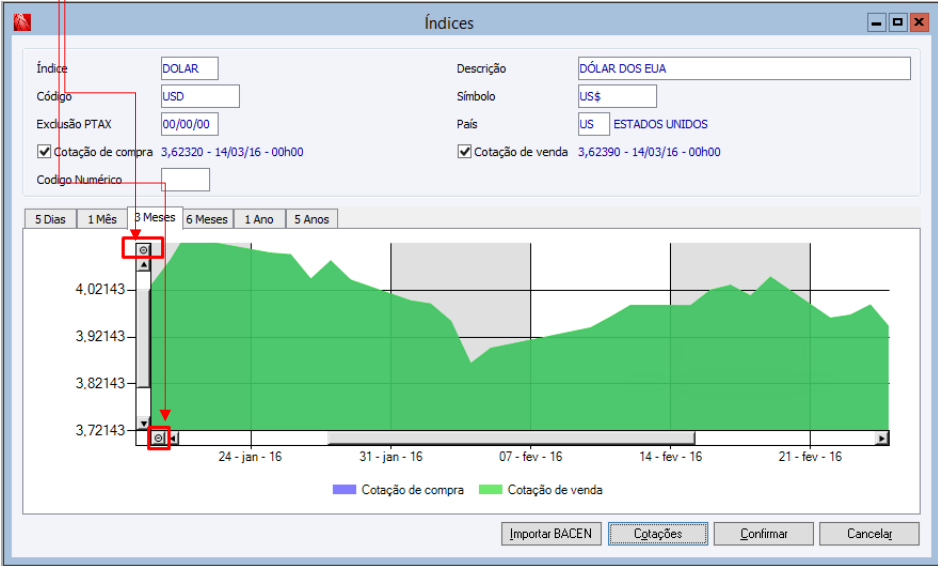Screen dimensions: 938x566
Task: Click the 14 - fev - 16 date label
Action: [x=671, y=457]
